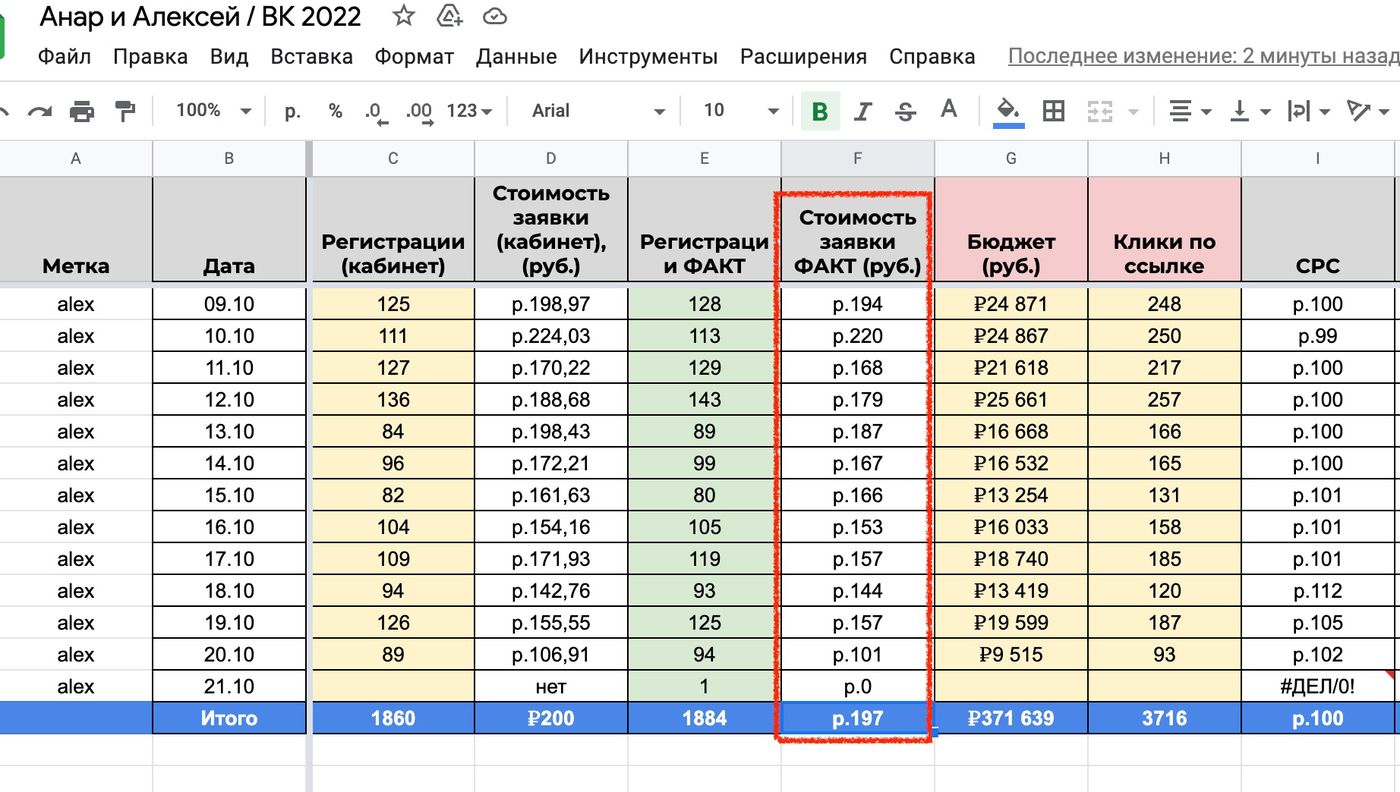Select date cell 21.10

[x=229, y=687]
